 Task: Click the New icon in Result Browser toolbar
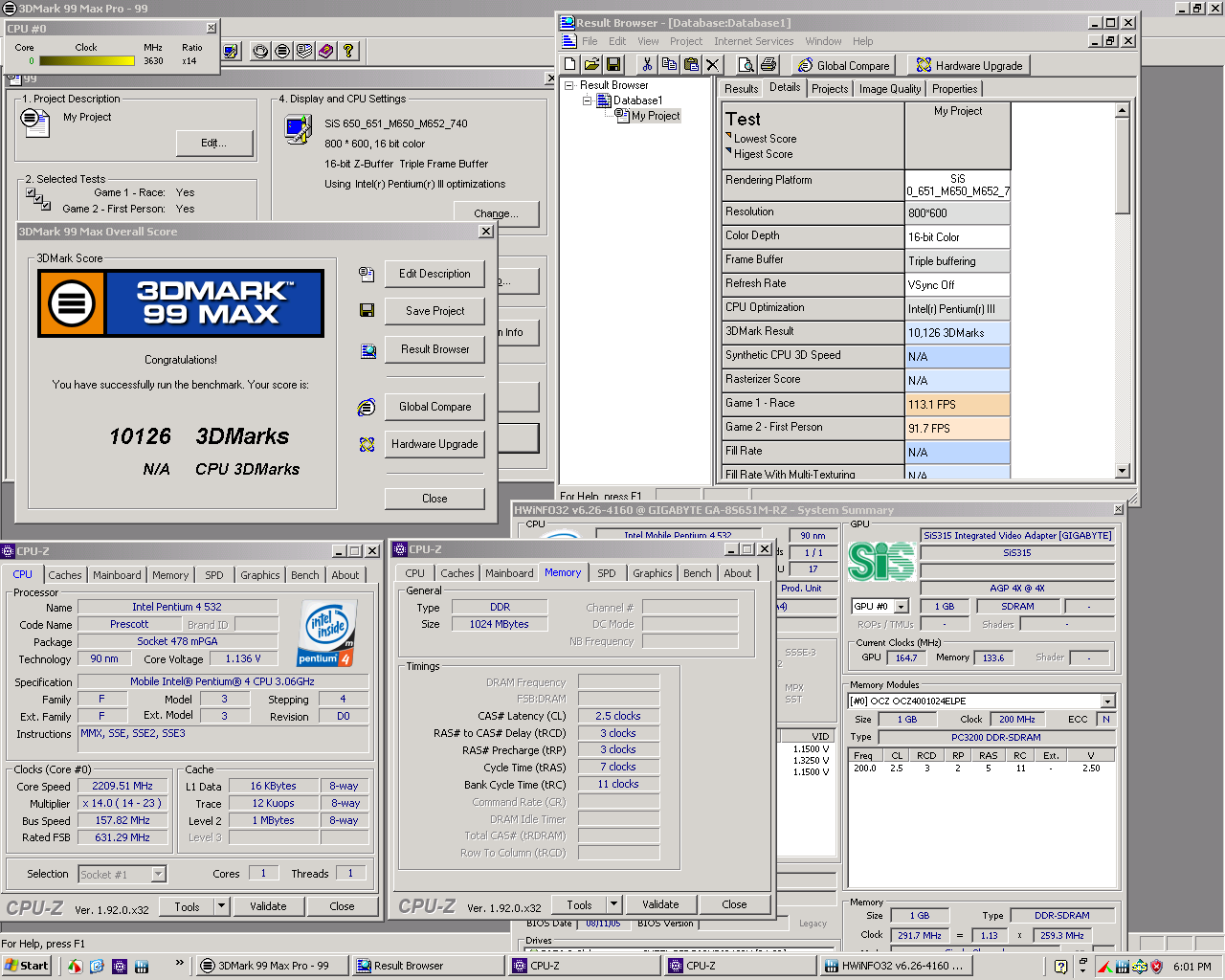point(570,65)
